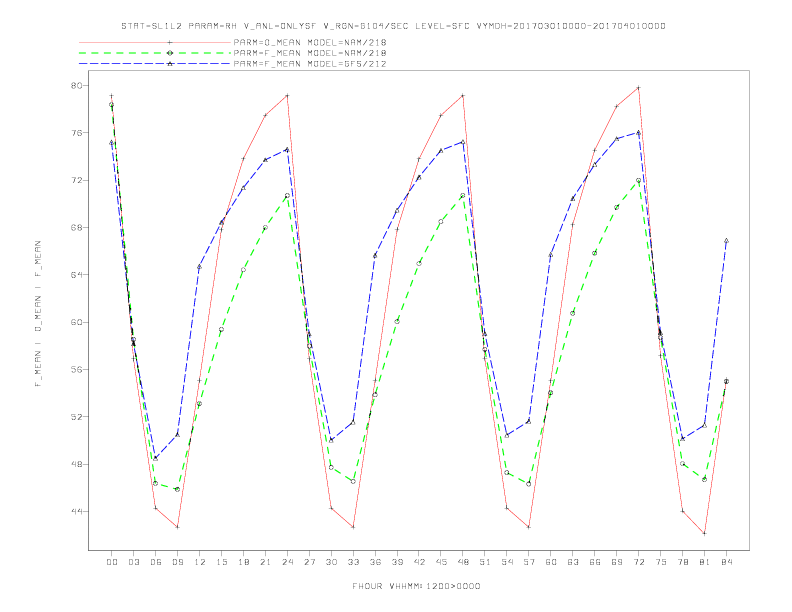Click red O_MEAN minimum point at hour 81
This screenshot has width=792, height=612.
coord(705,533)
